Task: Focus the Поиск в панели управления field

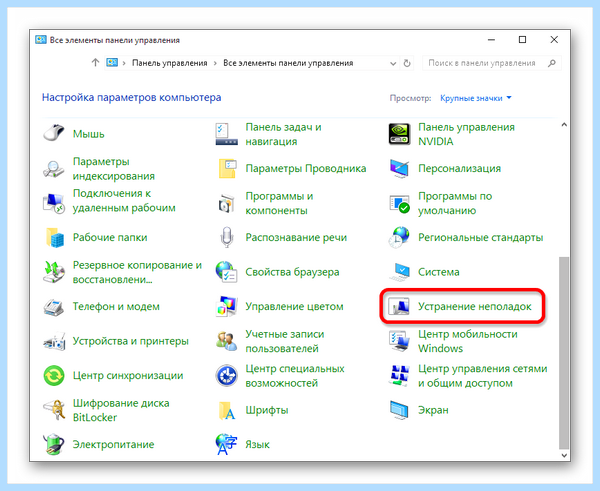Action: pos(492,63)
